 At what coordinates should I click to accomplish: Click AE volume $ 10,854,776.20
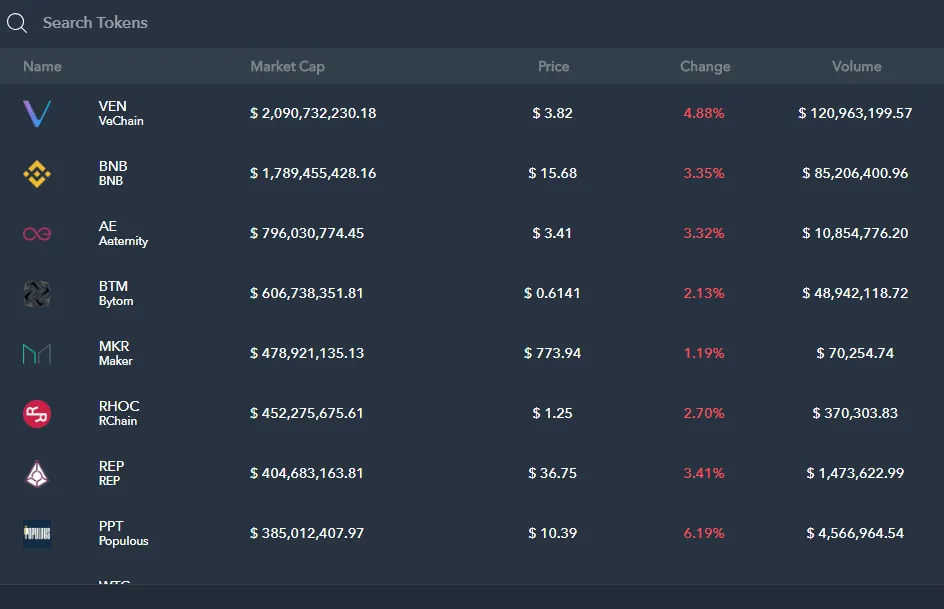click(856, 233)
